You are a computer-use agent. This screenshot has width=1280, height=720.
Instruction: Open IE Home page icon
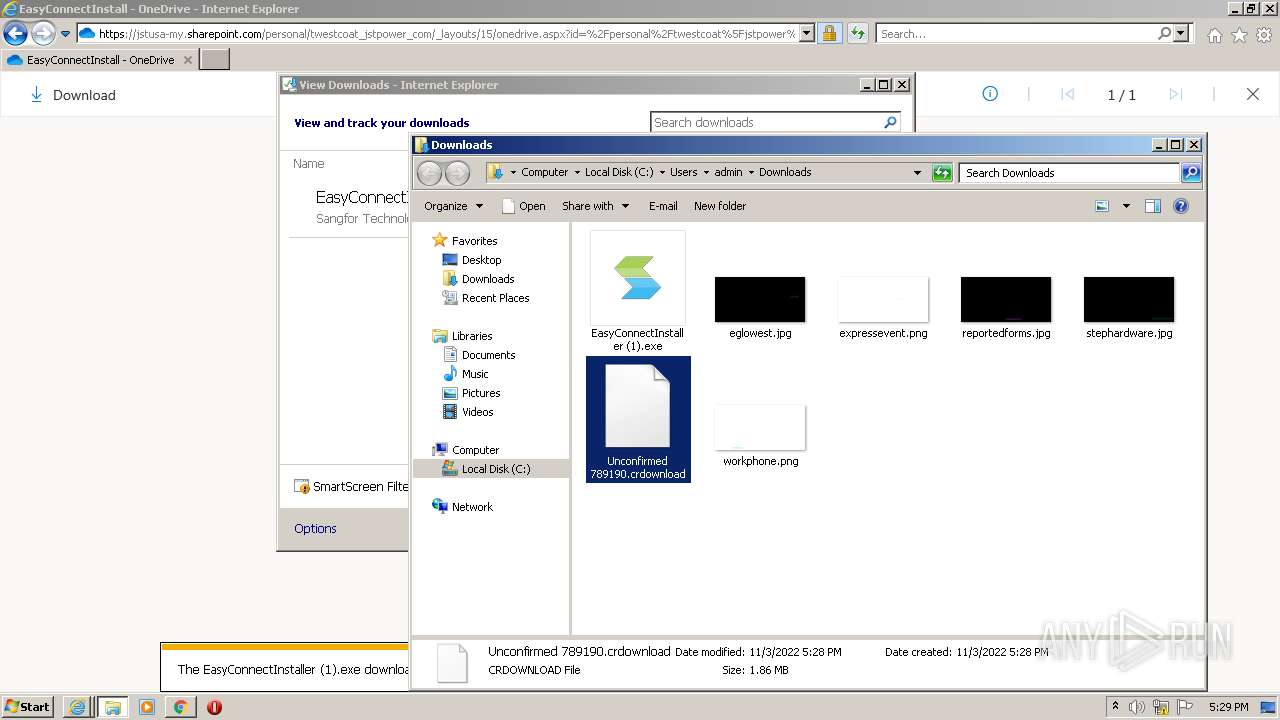click(1214, 35)
